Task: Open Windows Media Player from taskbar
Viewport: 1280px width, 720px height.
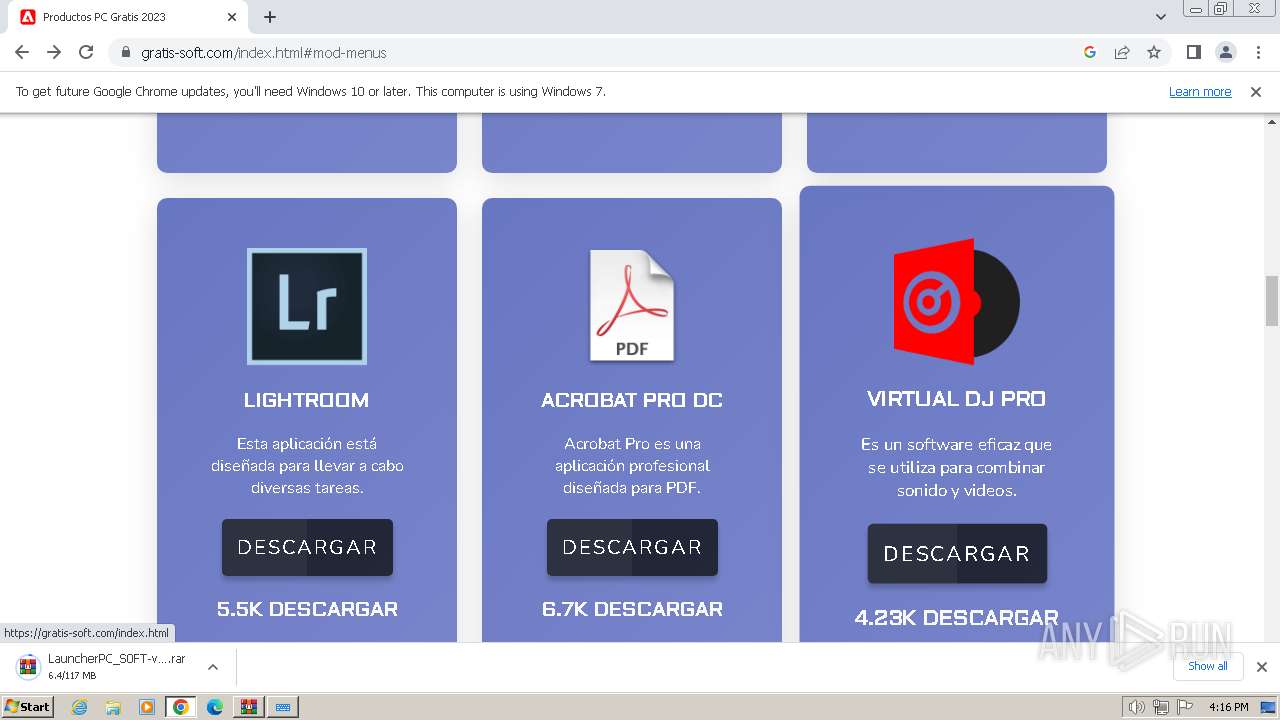Action: coord(147,707)
